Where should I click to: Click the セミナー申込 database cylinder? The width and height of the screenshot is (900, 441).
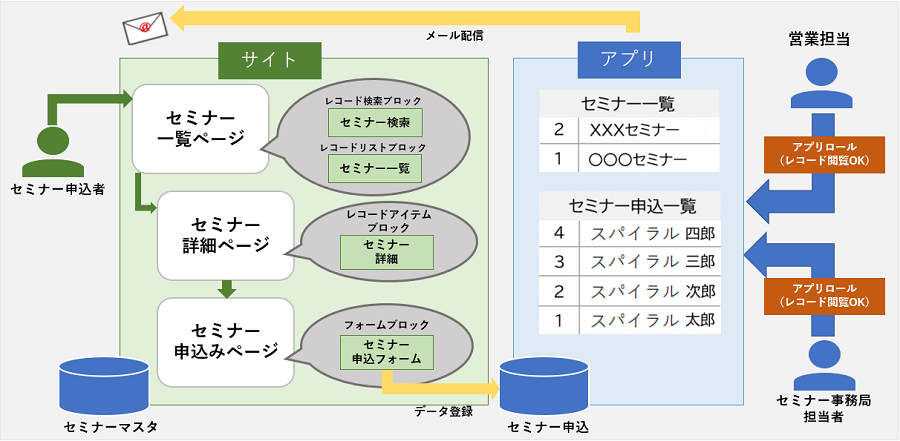[545, 387]
